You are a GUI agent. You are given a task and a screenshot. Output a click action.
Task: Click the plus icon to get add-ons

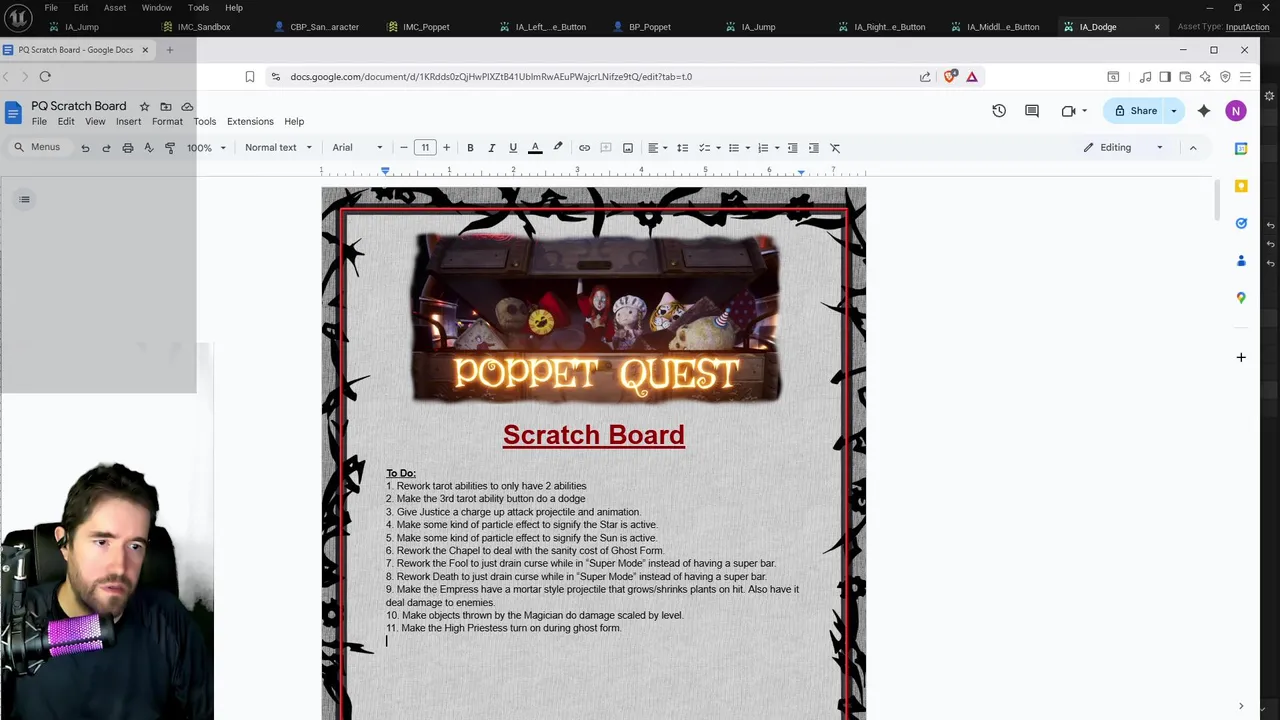point(1241,357)
